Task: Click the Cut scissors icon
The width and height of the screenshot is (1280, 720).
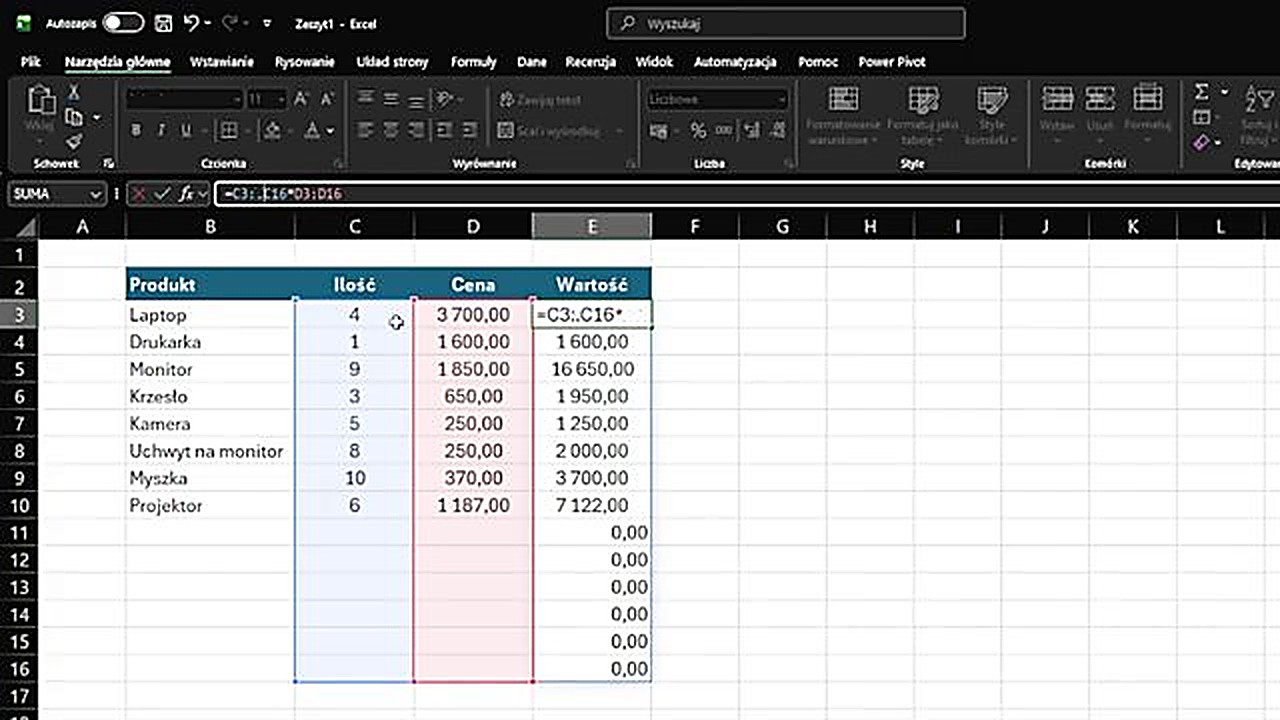Action: 74,92
